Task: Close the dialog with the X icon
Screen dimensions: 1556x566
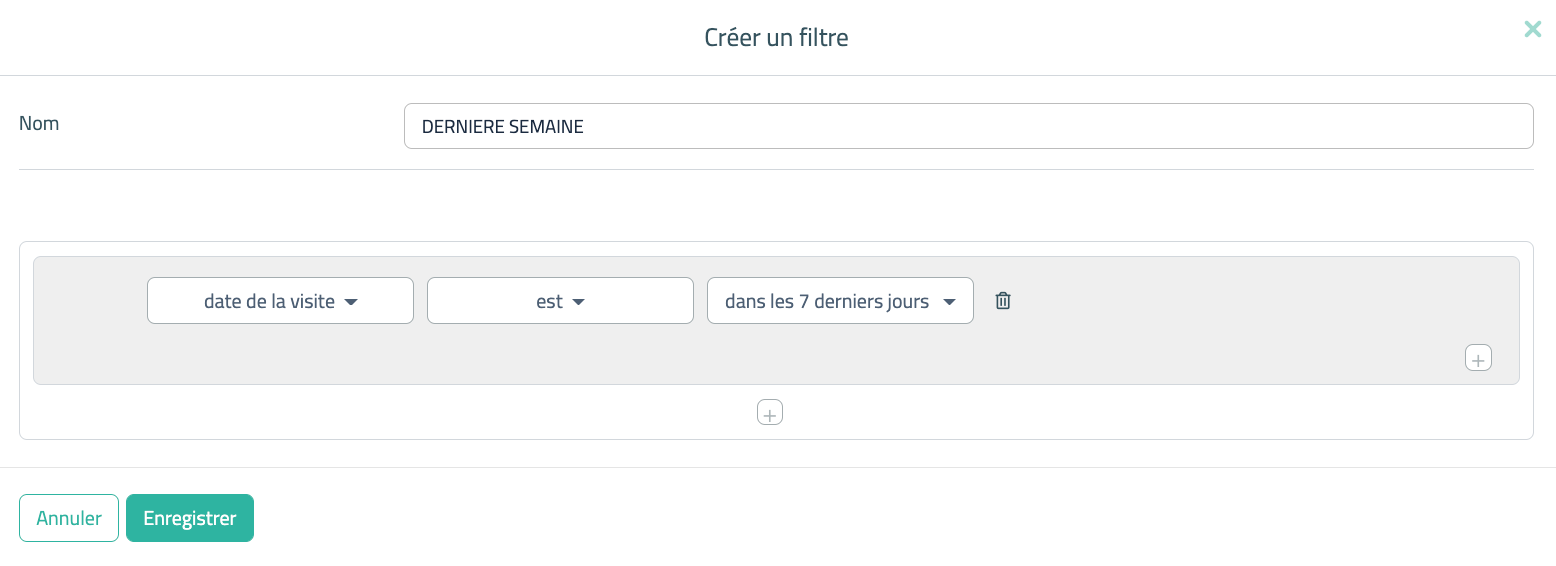Action: click(x=1532, y=29)
